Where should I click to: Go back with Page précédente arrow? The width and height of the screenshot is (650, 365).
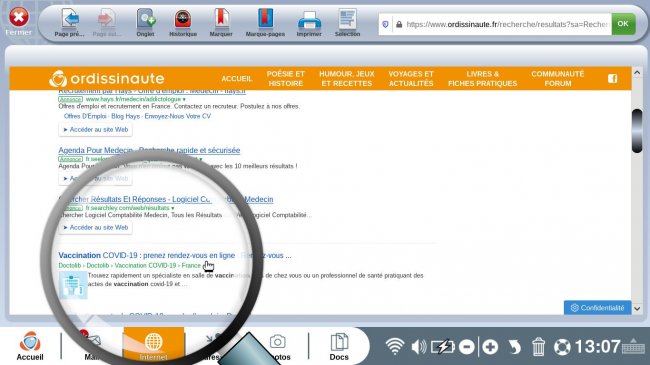click(70, 23)
